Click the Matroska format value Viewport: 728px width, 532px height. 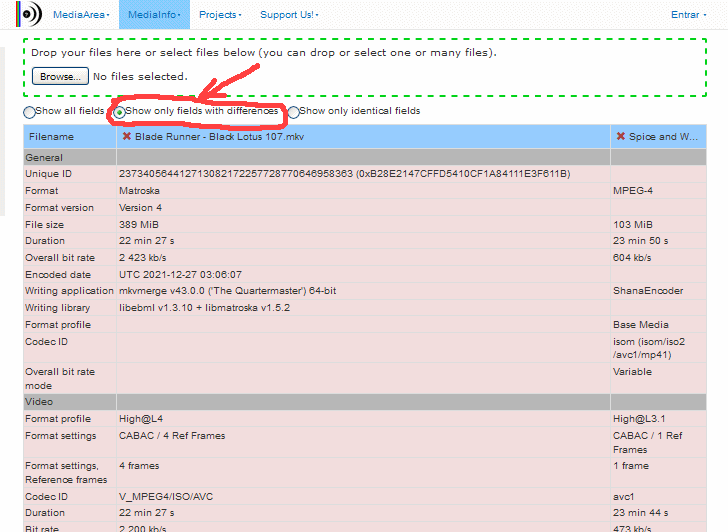point(139,191)
